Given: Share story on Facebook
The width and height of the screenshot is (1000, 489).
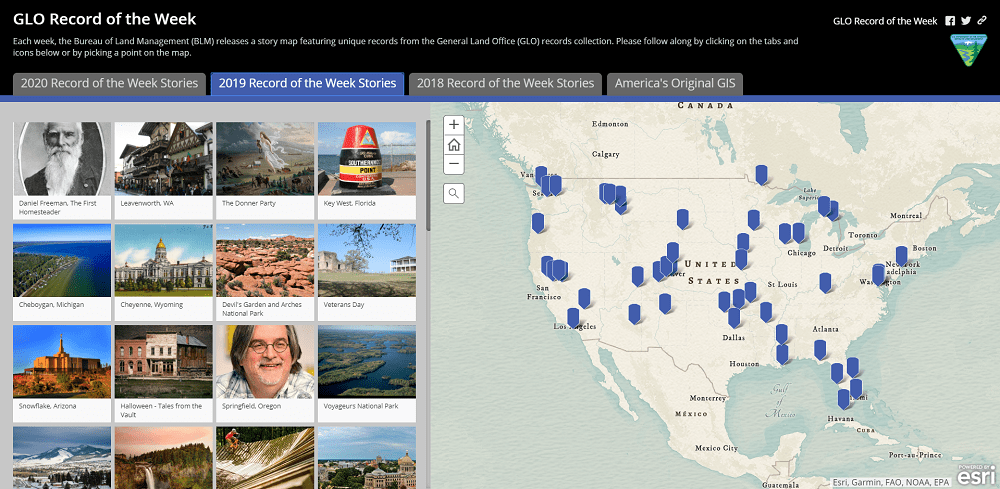Looking at the screenshot, I should [x=950, y=21].
